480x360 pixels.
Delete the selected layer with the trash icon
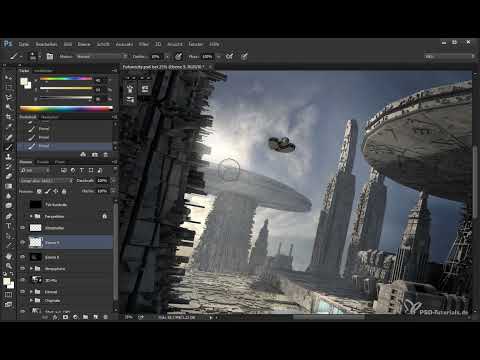point(106,317)
